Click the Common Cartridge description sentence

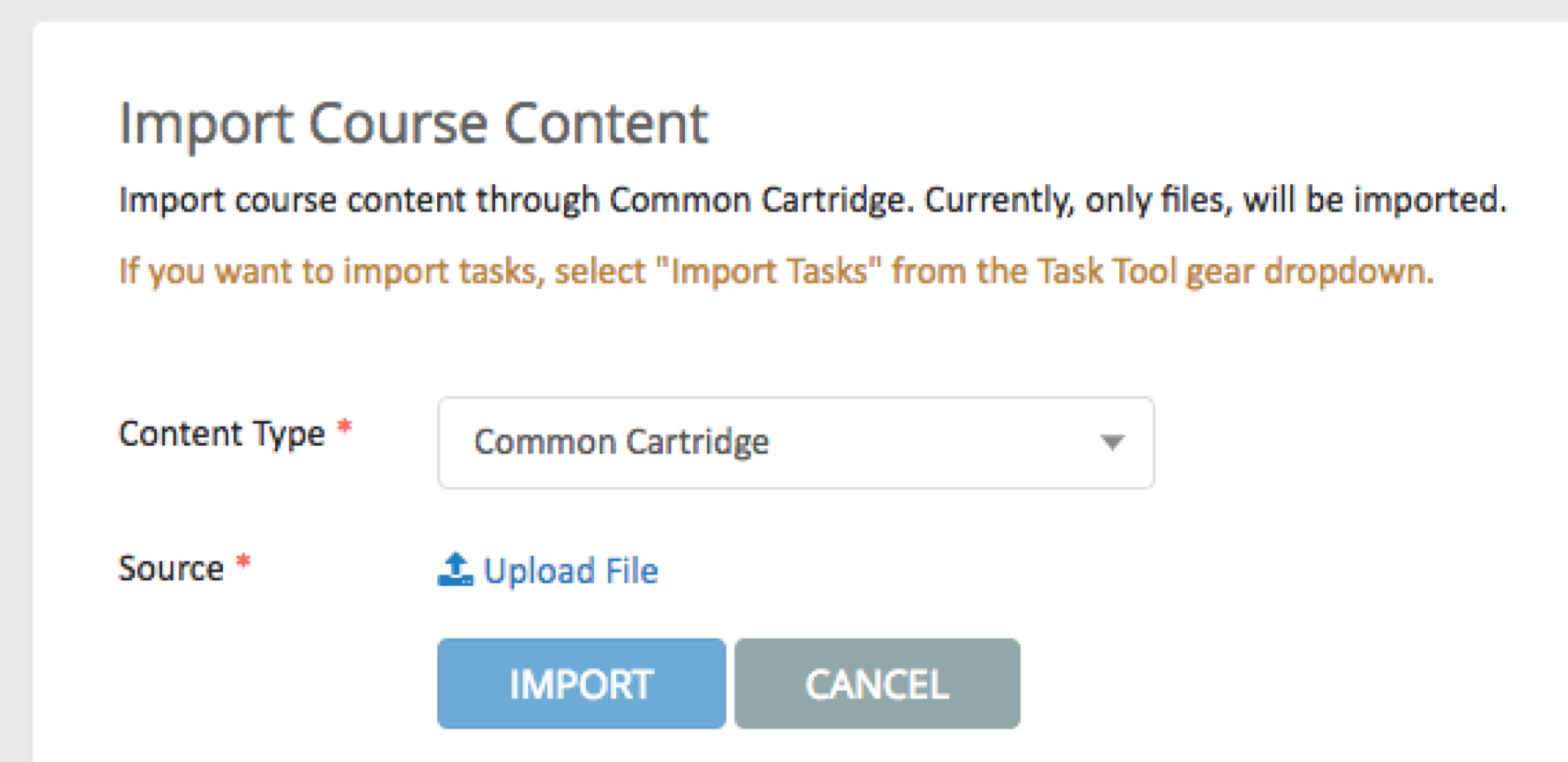(x=813, y=200)
